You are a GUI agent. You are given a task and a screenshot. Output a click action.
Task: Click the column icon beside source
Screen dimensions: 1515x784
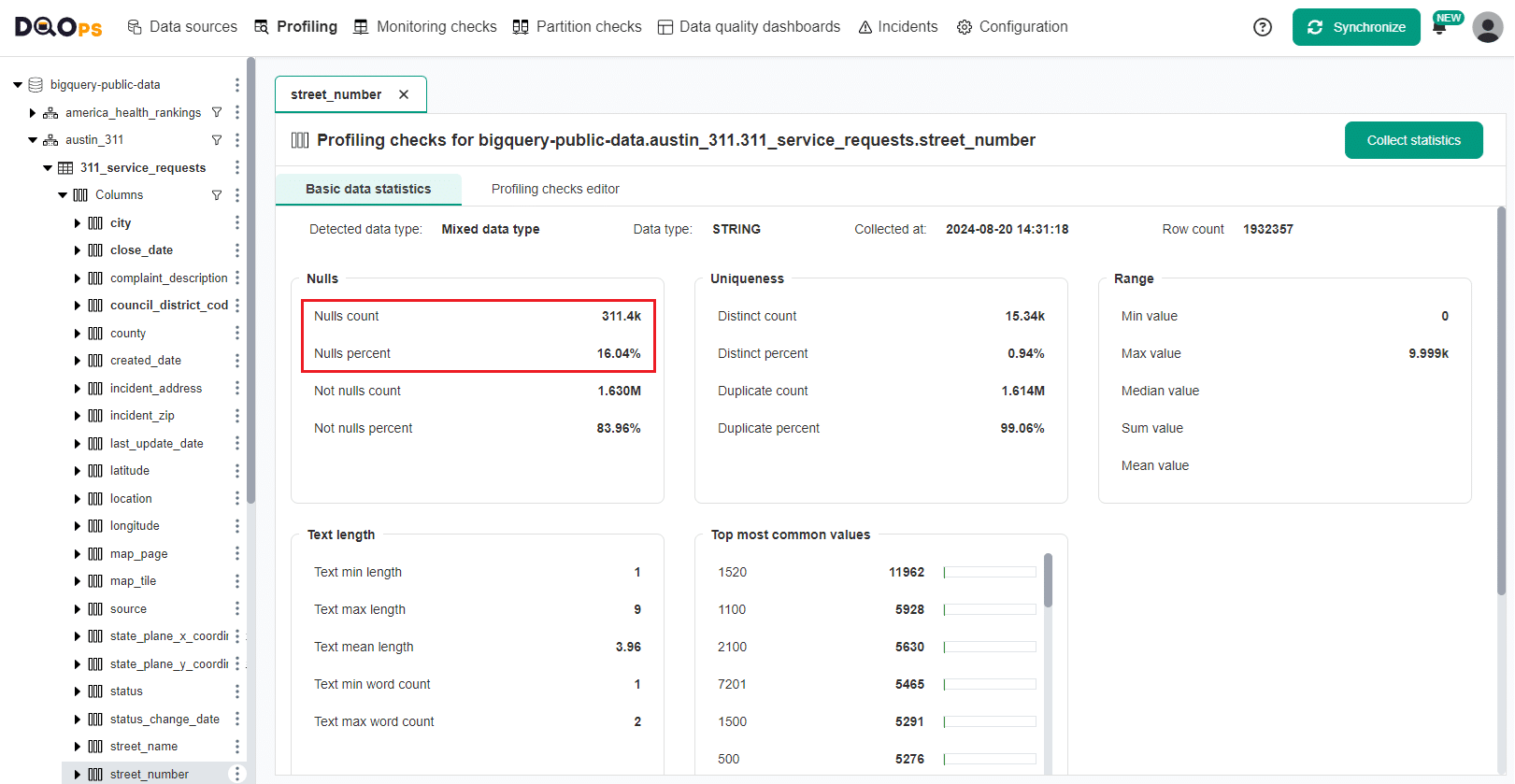pyautogui.click(x=95, y=609)
